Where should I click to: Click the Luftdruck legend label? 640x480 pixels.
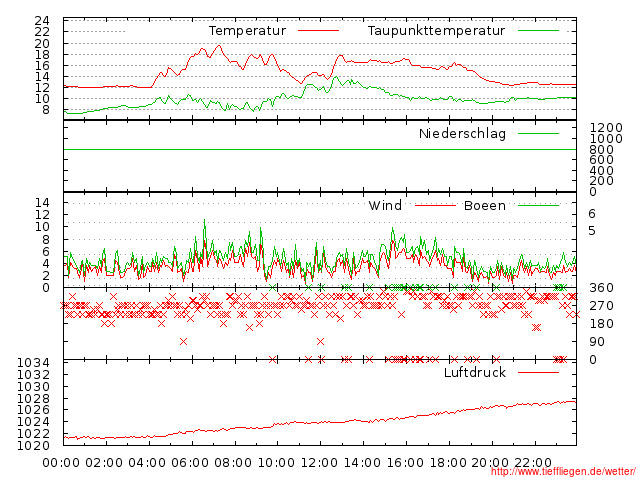tap(474, 373)
